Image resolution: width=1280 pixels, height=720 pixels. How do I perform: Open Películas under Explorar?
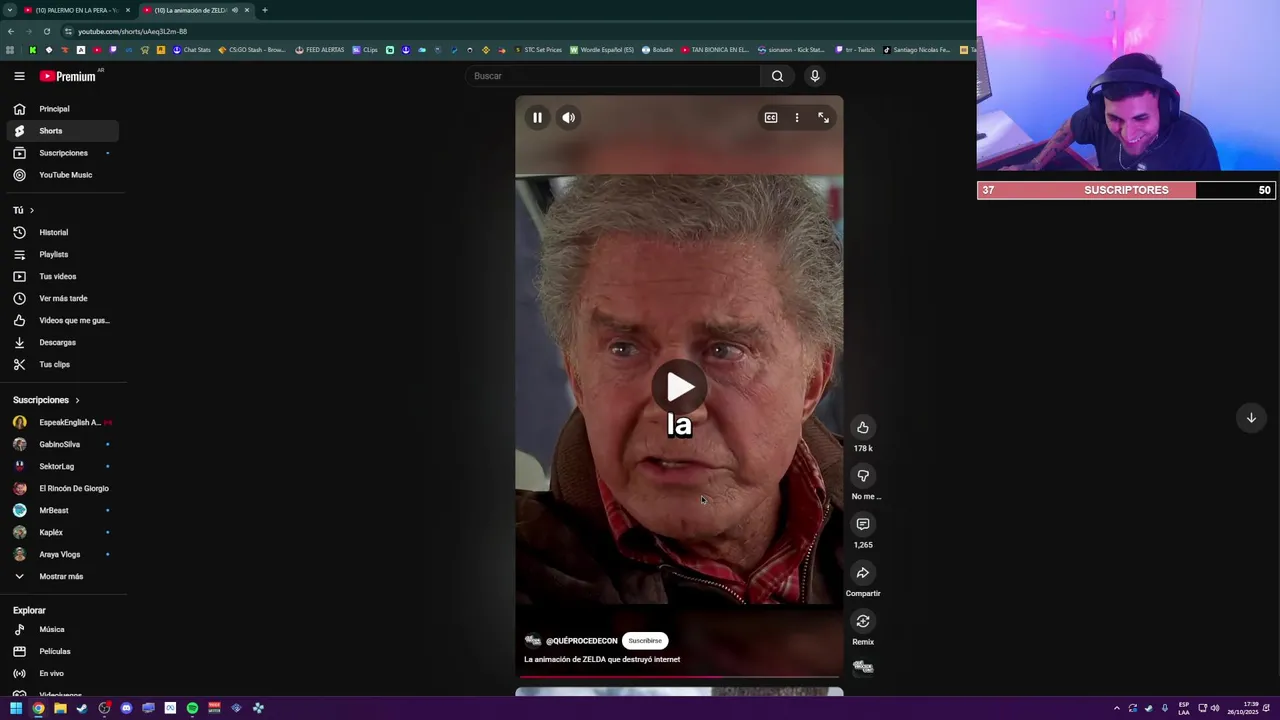[63, 652]
